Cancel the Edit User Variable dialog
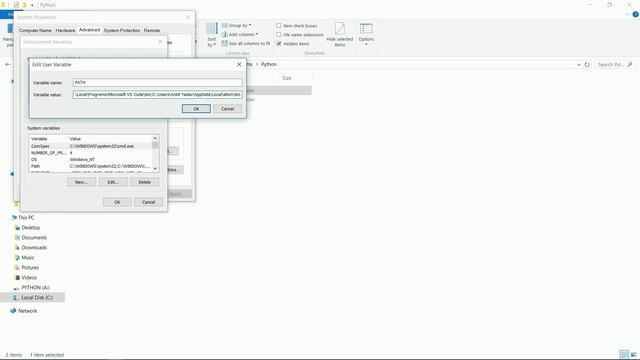 pyautogui.click(x=227, y=109)
